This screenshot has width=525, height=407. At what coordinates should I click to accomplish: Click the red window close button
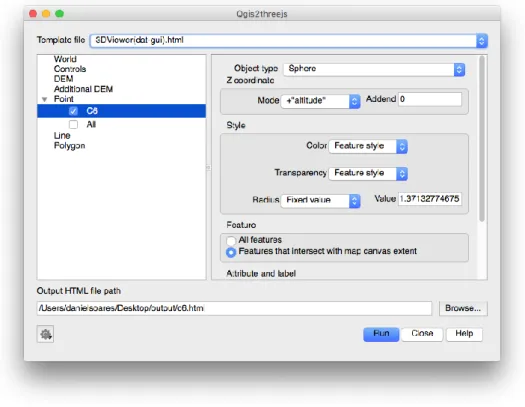[x=33, y=14]
